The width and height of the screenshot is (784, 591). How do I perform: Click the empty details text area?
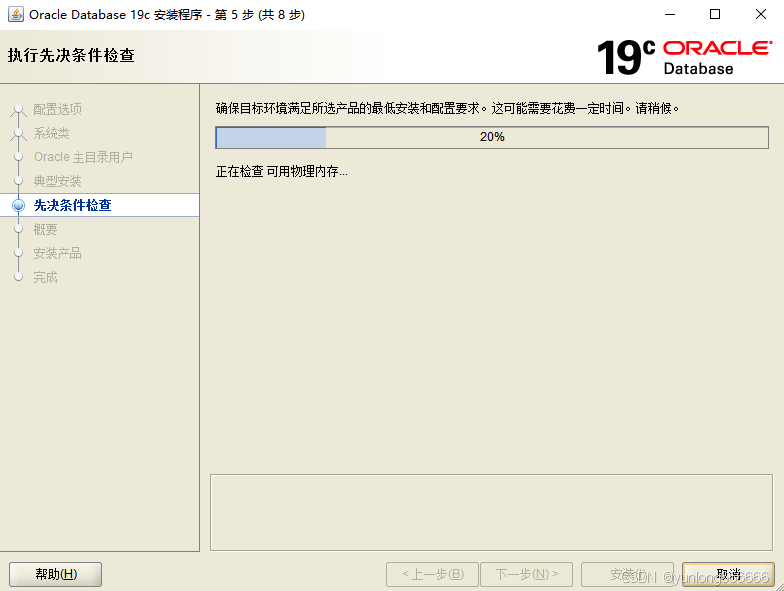492,512
